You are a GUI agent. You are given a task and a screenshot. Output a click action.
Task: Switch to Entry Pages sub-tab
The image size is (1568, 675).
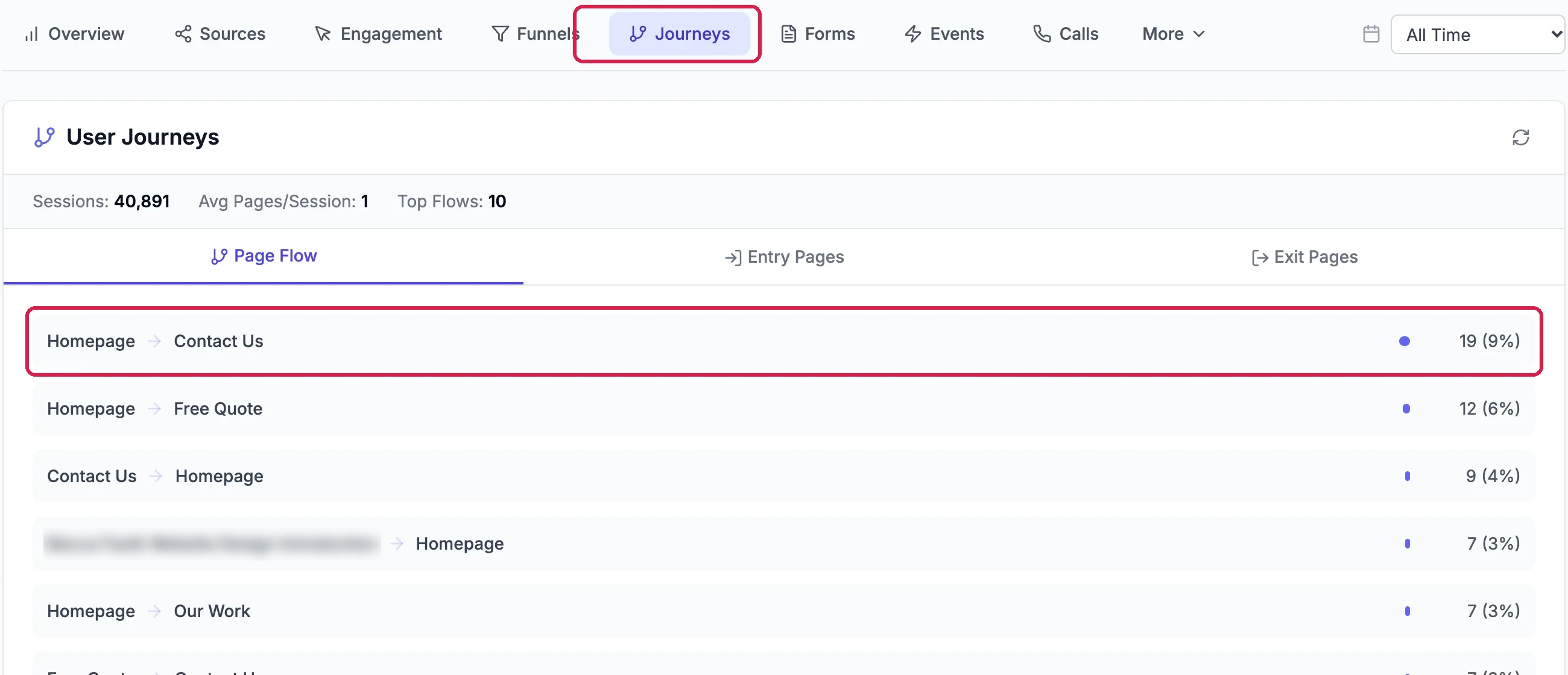pos(784,257)
